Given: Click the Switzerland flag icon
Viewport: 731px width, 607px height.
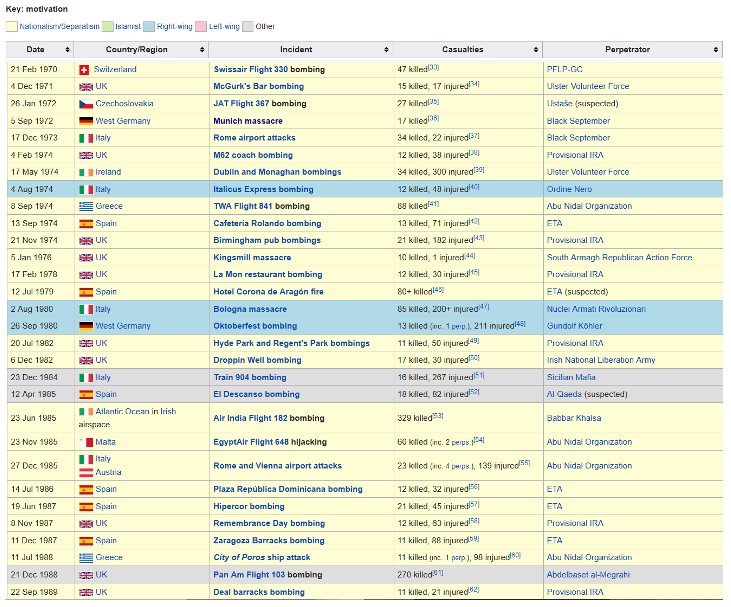Looking at the screenshot, I should (84, 70).
